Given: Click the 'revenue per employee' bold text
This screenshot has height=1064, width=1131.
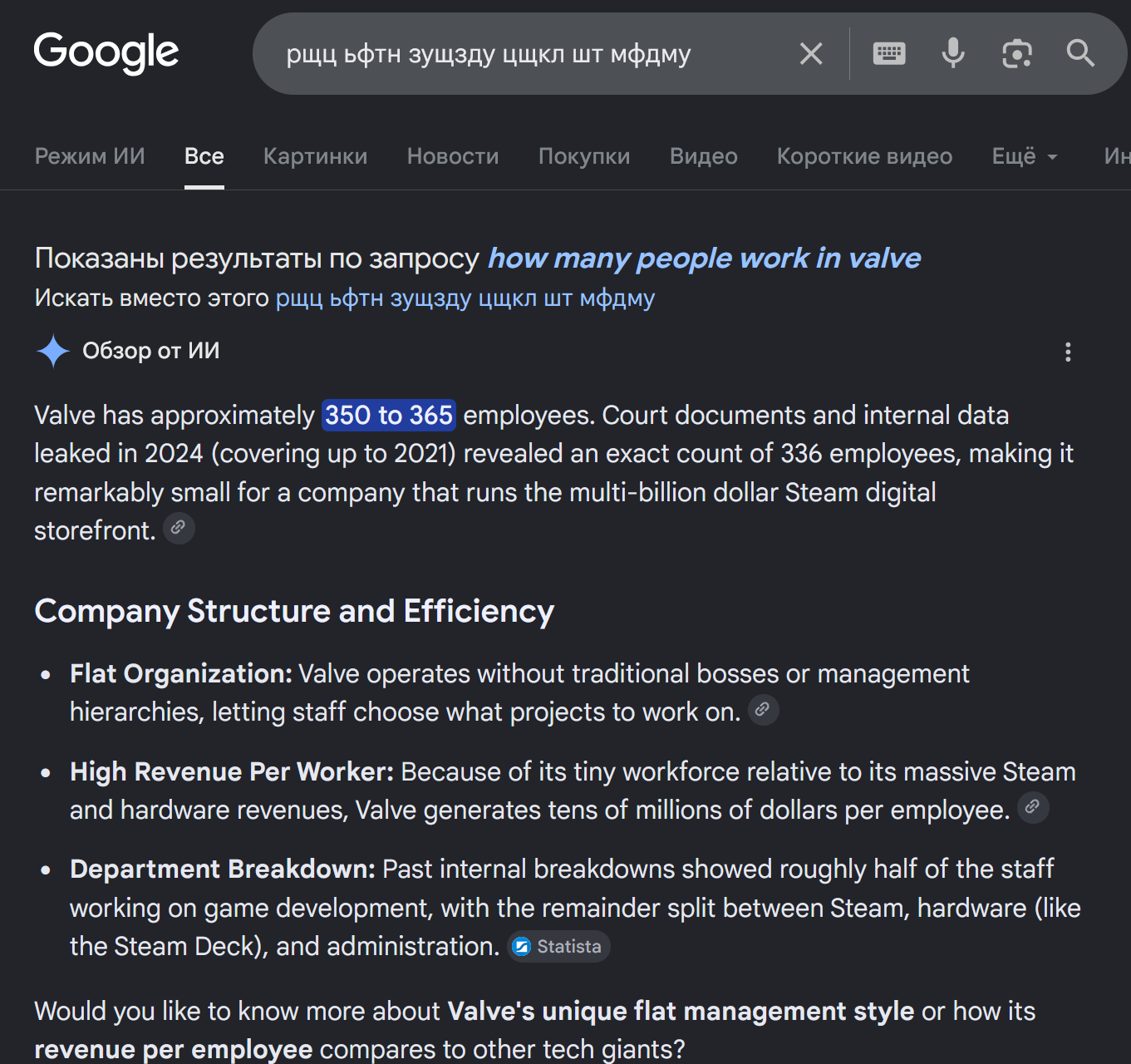Looking at the screenshot, I should click(174, 1049).
